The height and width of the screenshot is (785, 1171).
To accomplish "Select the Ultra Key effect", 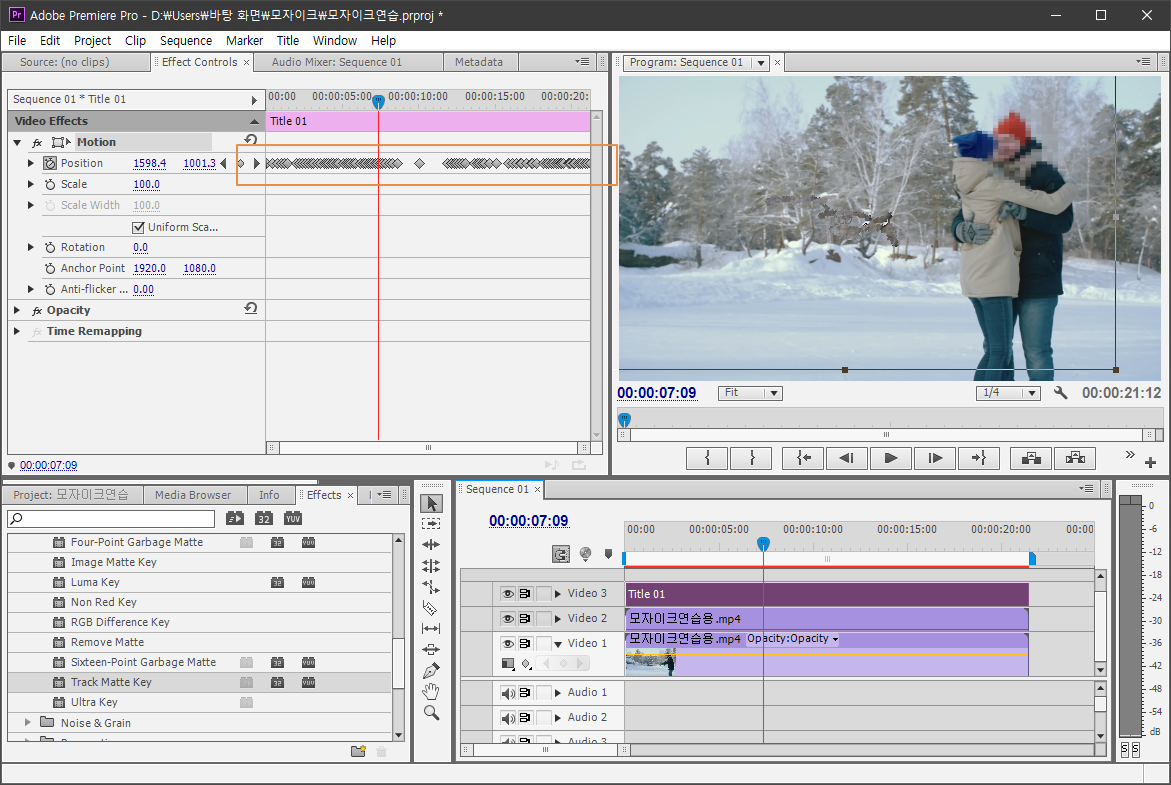I will [200, 702].
